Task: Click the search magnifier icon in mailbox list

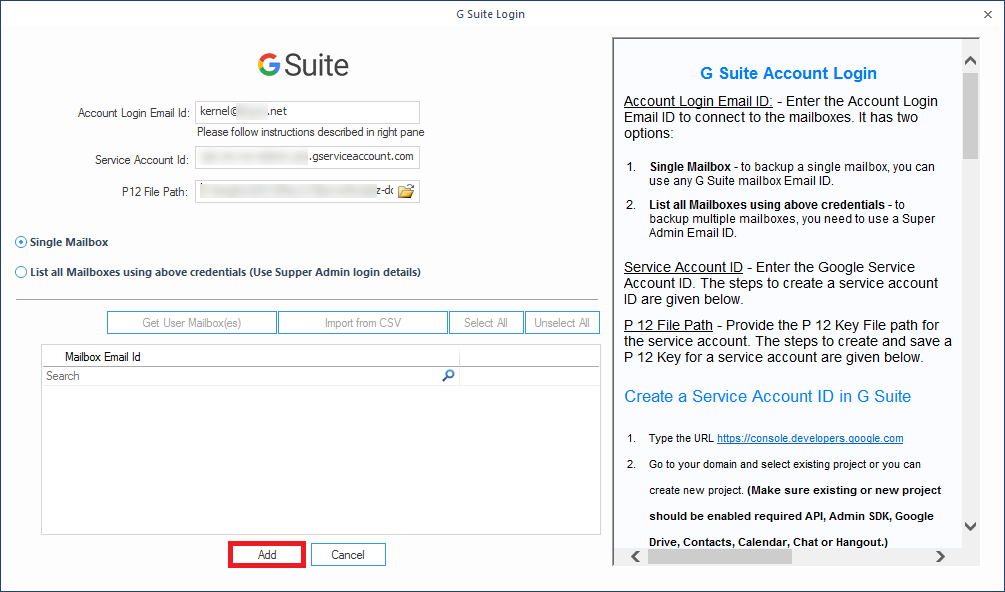Action: [x=449, y=375]
